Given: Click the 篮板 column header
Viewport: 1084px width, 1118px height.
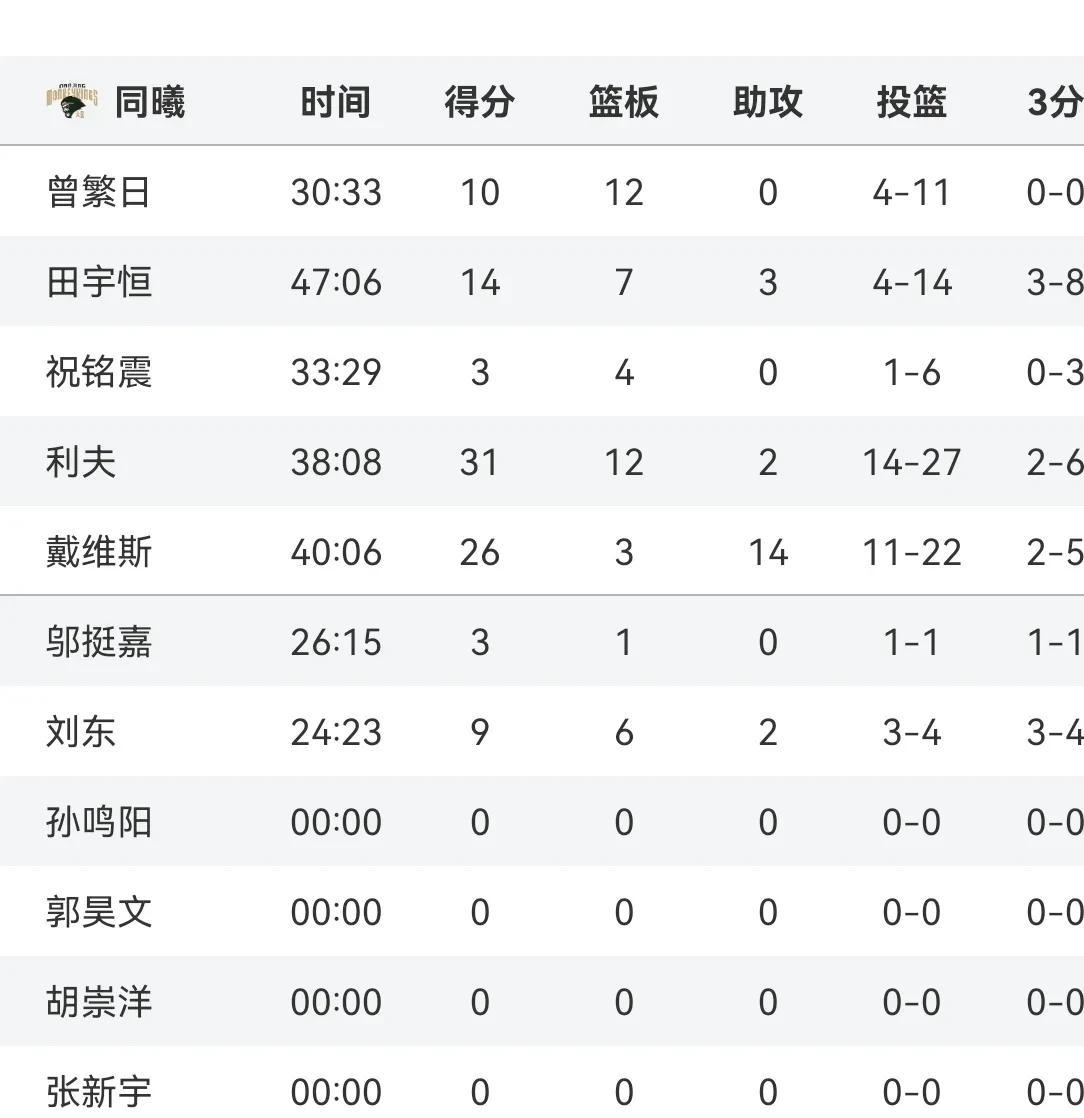Looking at the screenshot, I should tap(624, 102).
